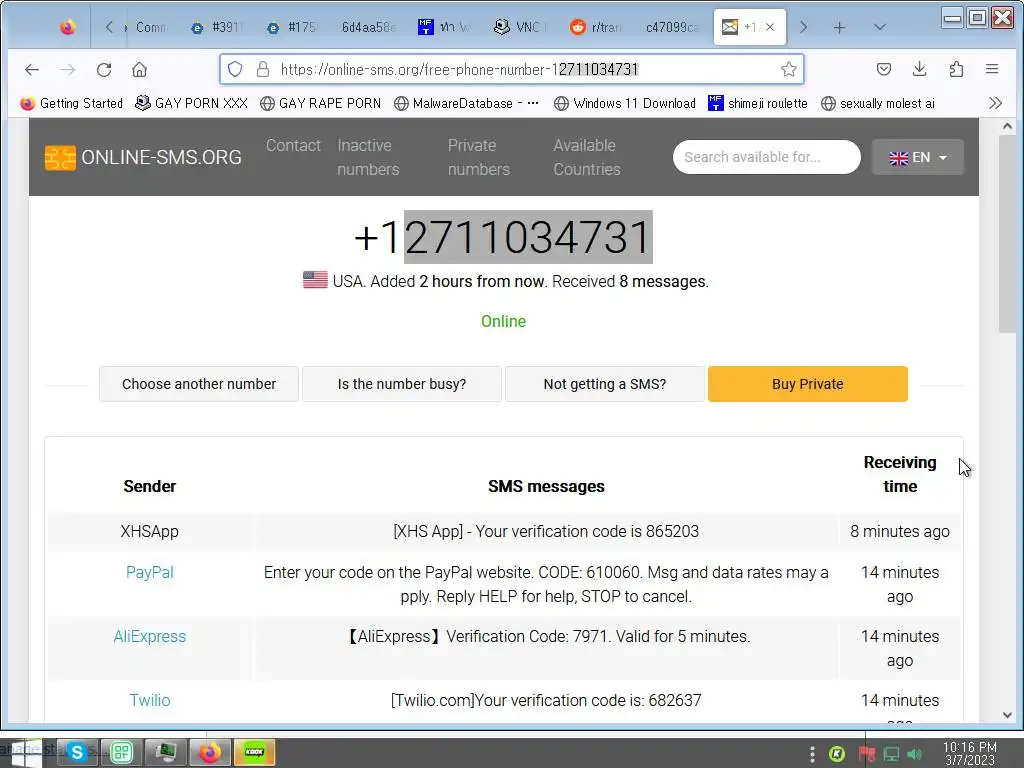Open the Extensions puzzle icon

tap(956, 69)
